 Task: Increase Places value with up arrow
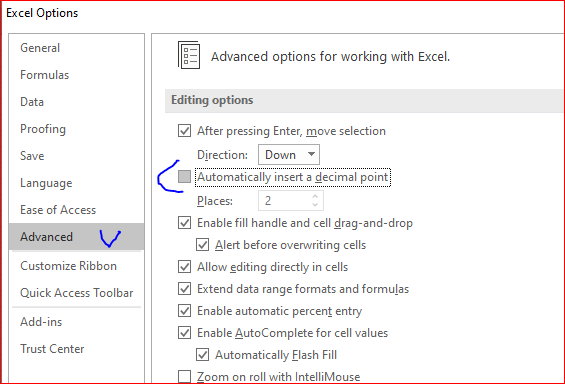click(x=315, y=196)
